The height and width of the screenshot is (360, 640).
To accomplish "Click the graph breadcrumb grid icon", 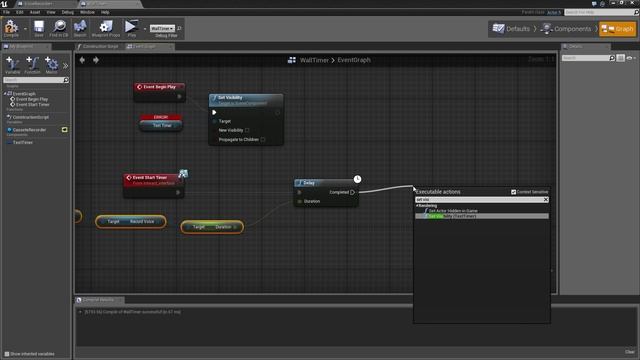I will [292, 60].
